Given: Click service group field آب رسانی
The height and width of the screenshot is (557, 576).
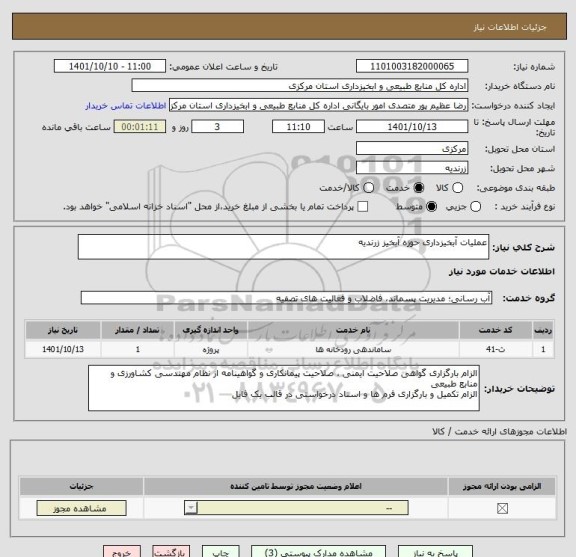Looking at the screenshot, I should pos(286,298).
